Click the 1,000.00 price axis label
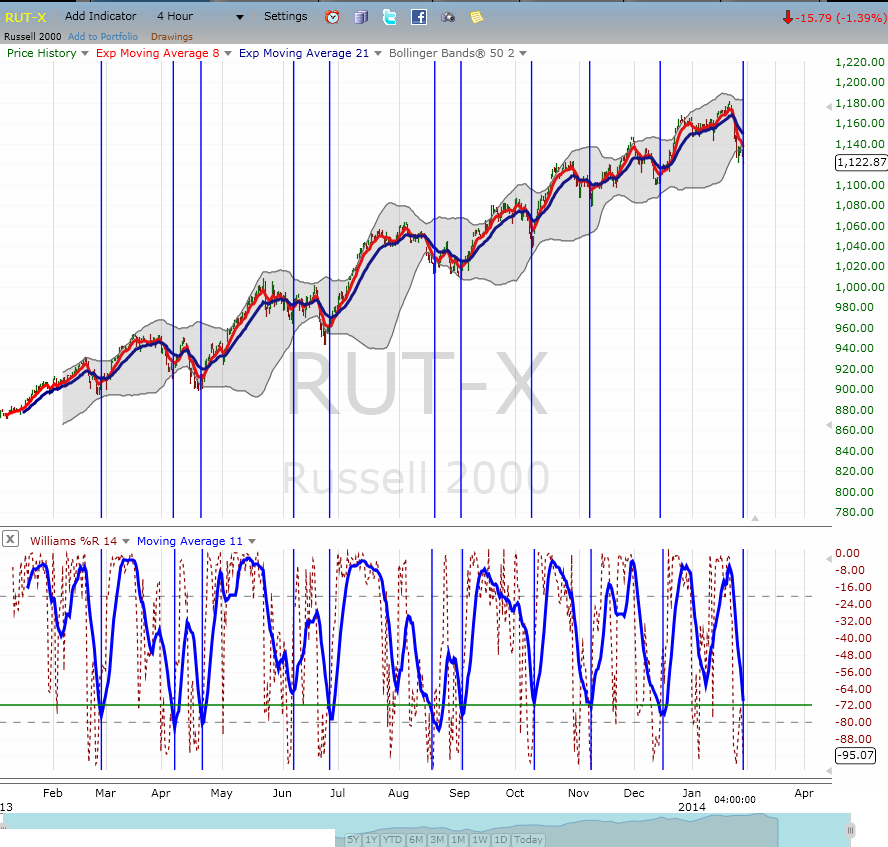The image size is (888, 847). 860,287
